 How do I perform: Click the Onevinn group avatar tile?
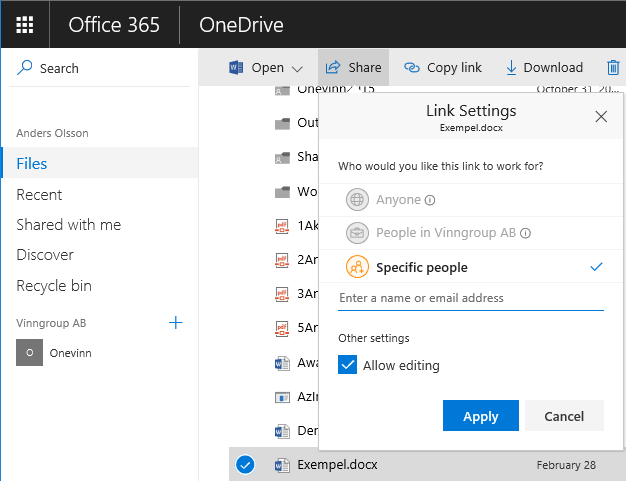click(30, 353)
